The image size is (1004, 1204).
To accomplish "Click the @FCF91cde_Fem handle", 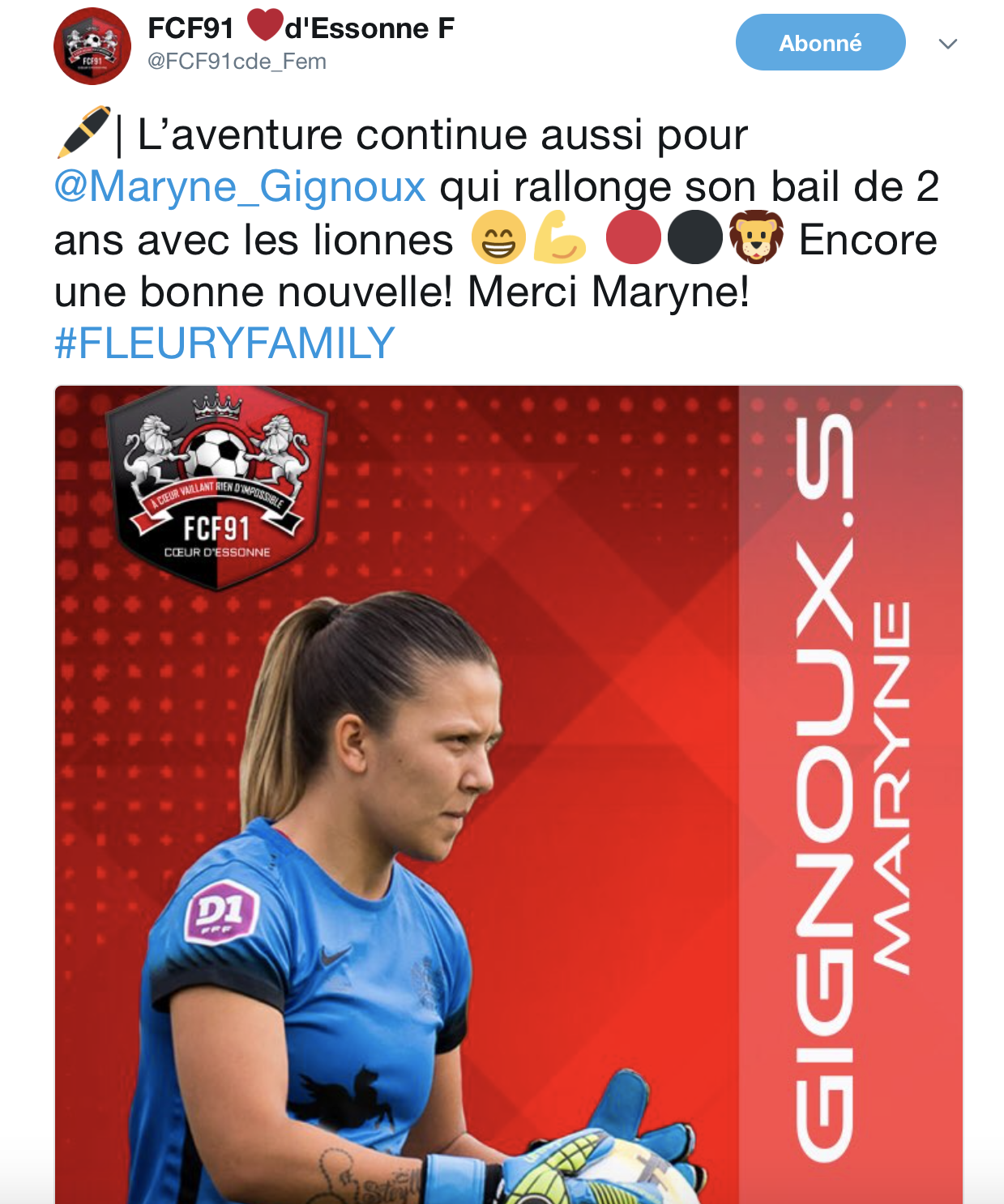I will [237, 62].
